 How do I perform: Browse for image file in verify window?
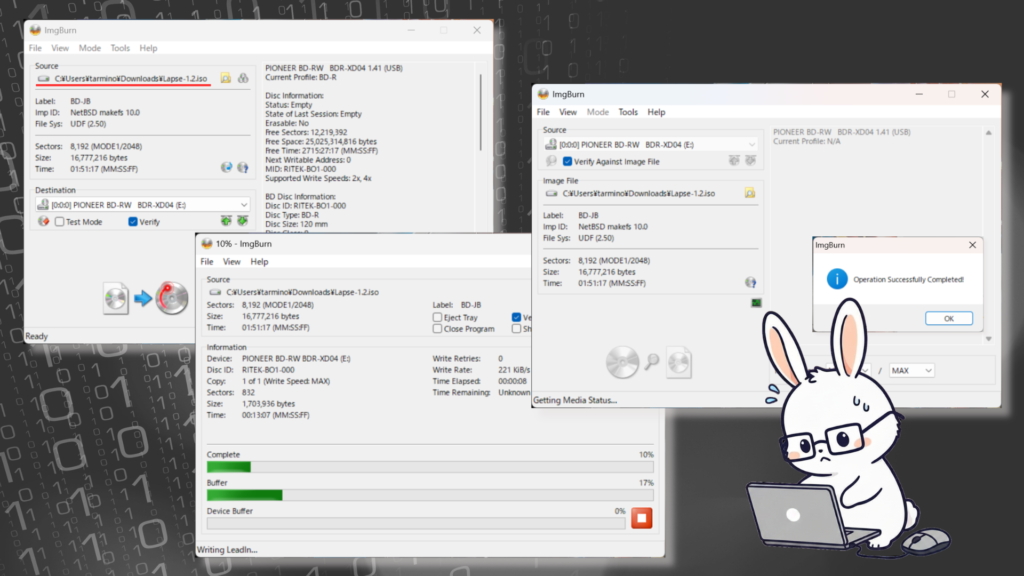(x=750, y=193)
